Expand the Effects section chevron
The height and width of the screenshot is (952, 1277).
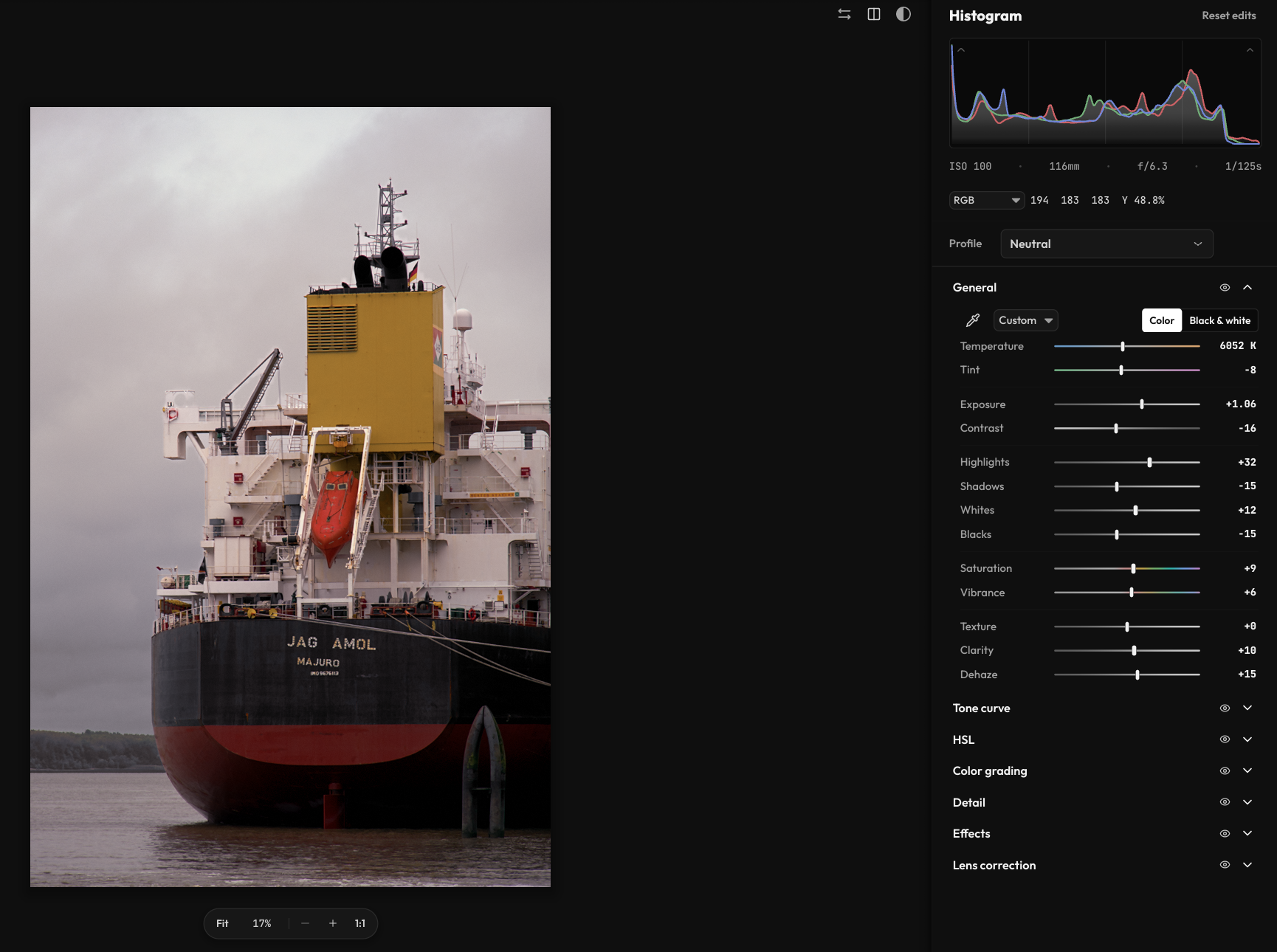[1247, 833]
